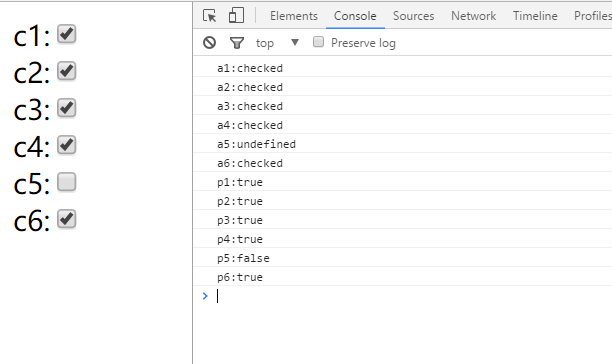This screenshot has width=612, height=364.
Task: Switch to the Sources tab
Action: click(413, 16)
